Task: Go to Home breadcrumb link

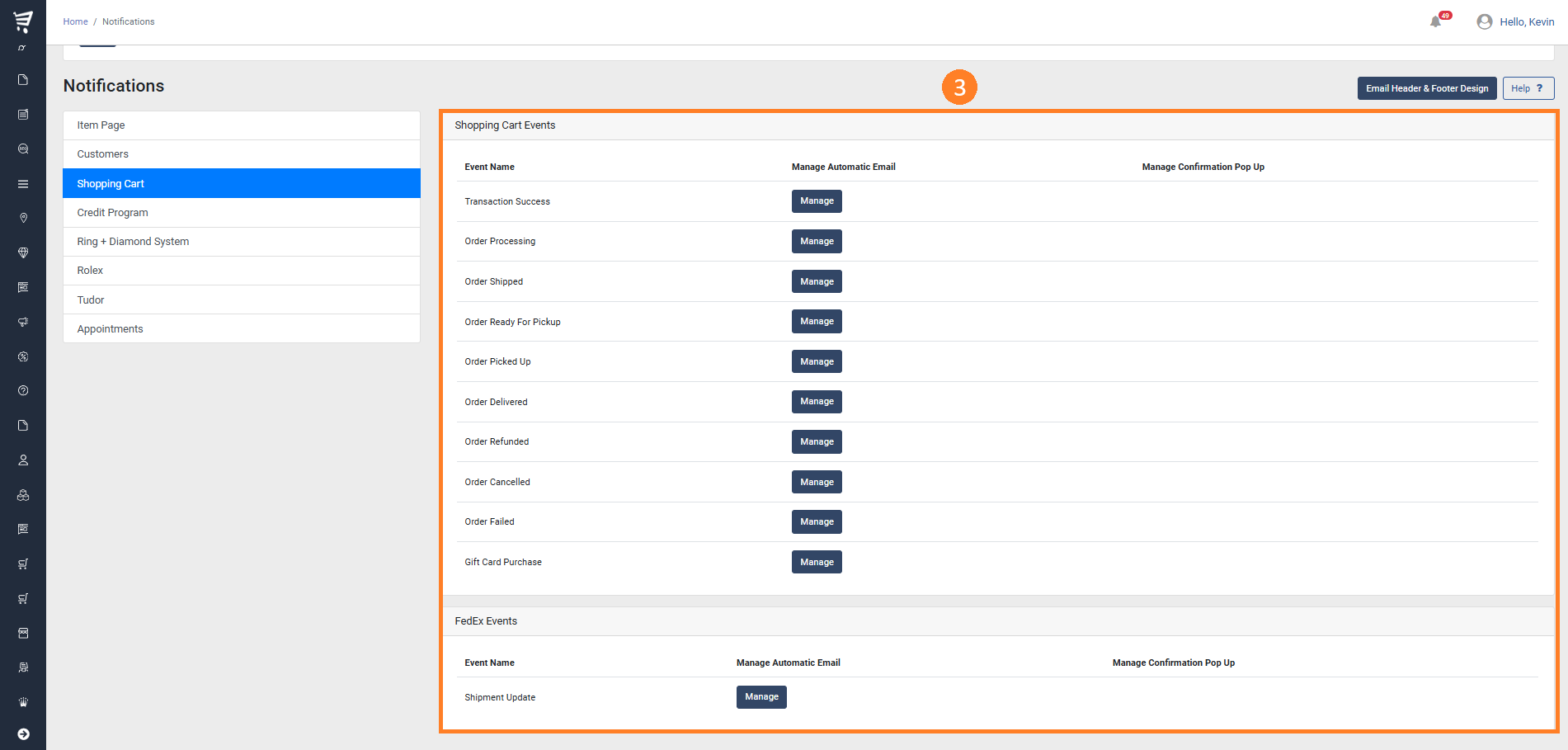Action: (75, 21)
